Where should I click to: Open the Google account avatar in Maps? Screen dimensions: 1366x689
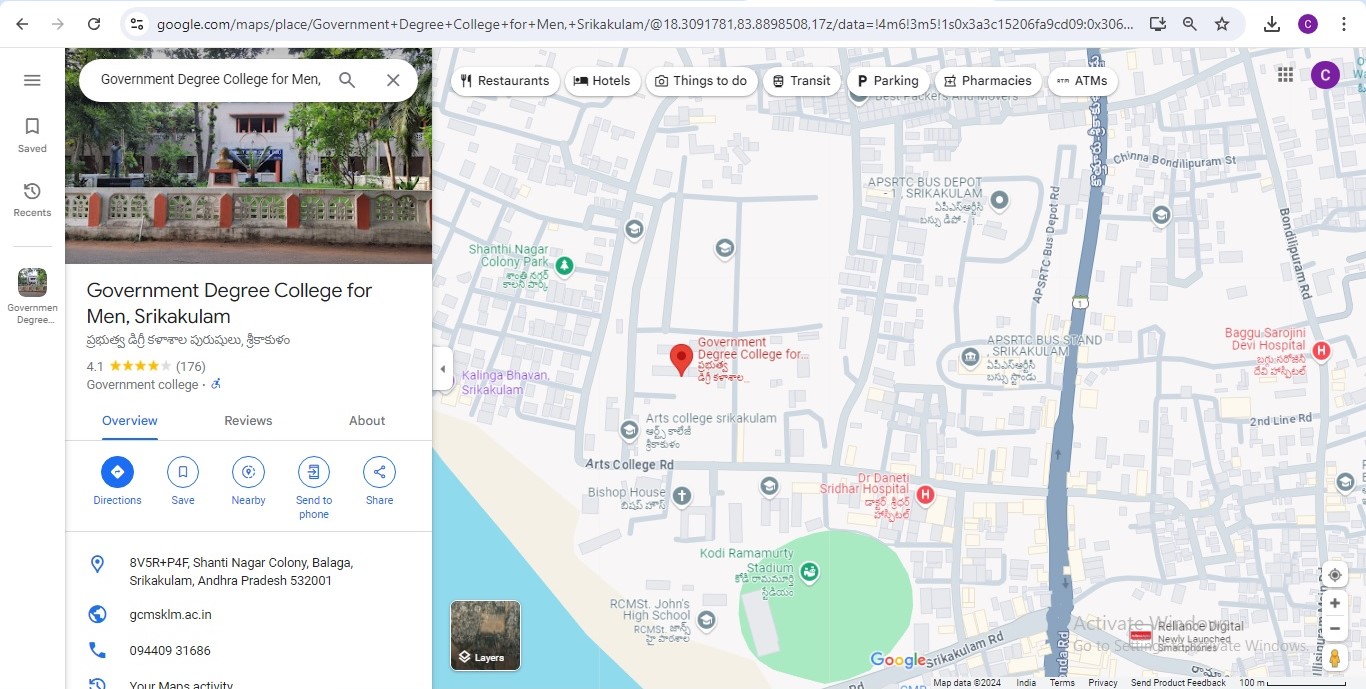(1325, 74)
